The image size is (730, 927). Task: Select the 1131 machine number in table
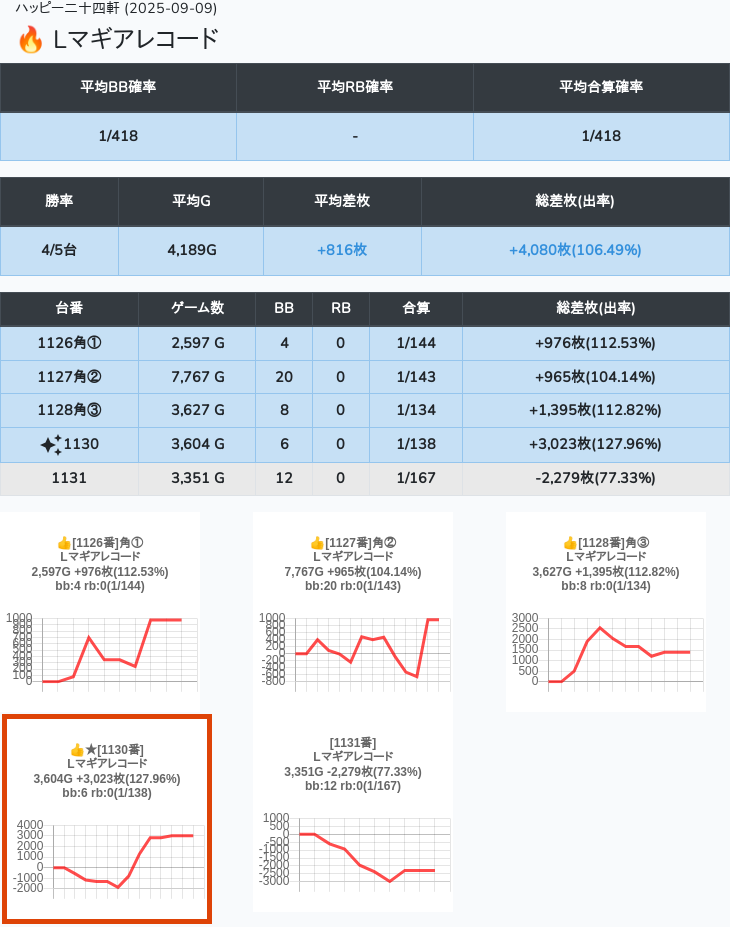click(69, 478)
